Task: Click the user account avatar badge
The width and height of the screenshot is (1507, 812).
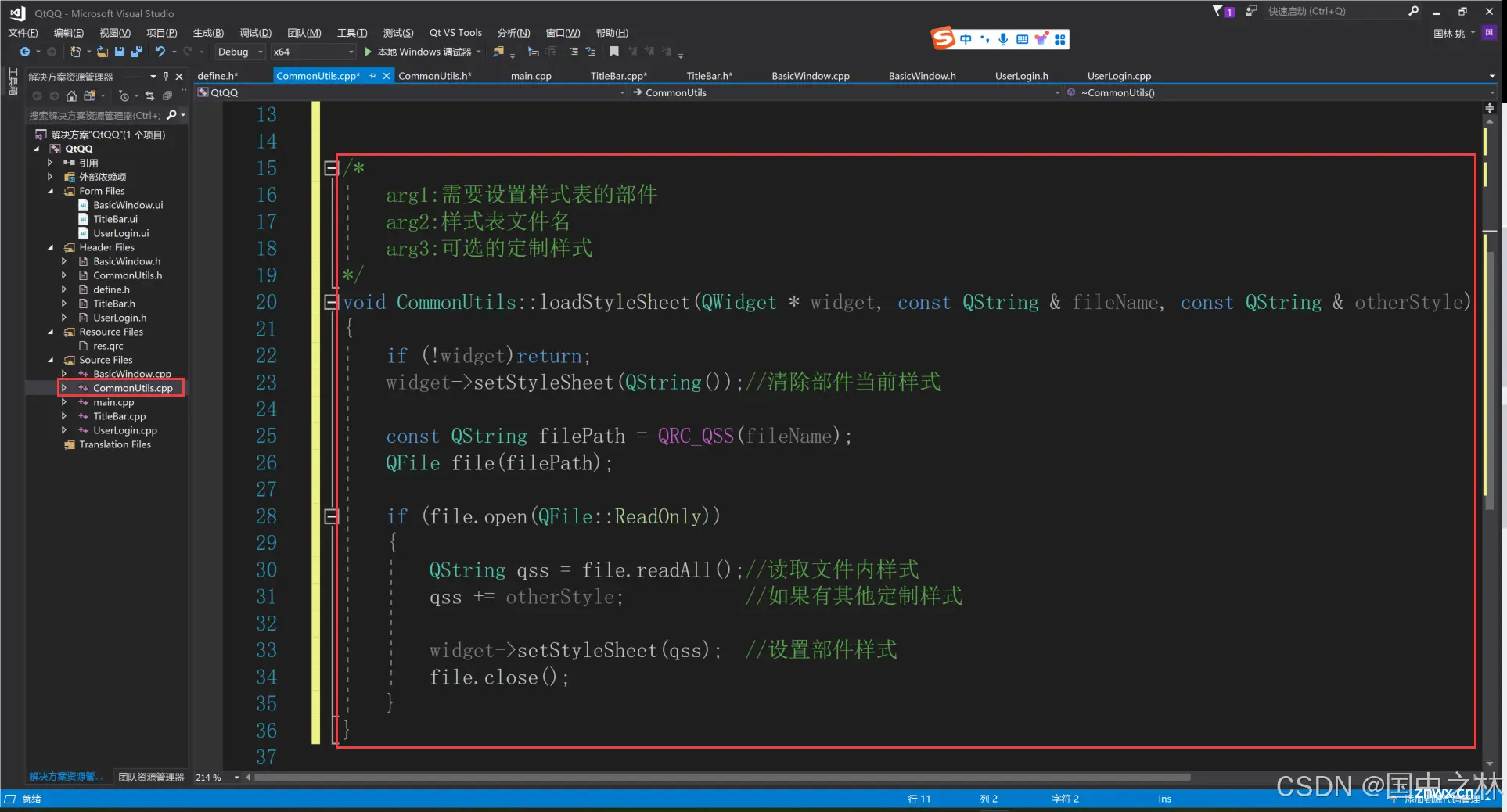Action: [x=1489, y=32]
